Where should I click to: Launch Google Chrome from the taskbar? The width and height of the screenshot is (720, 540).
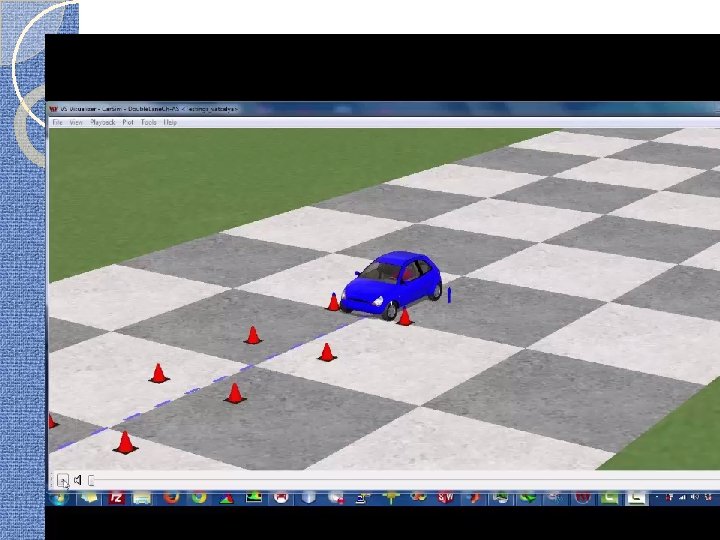(199, 498)
